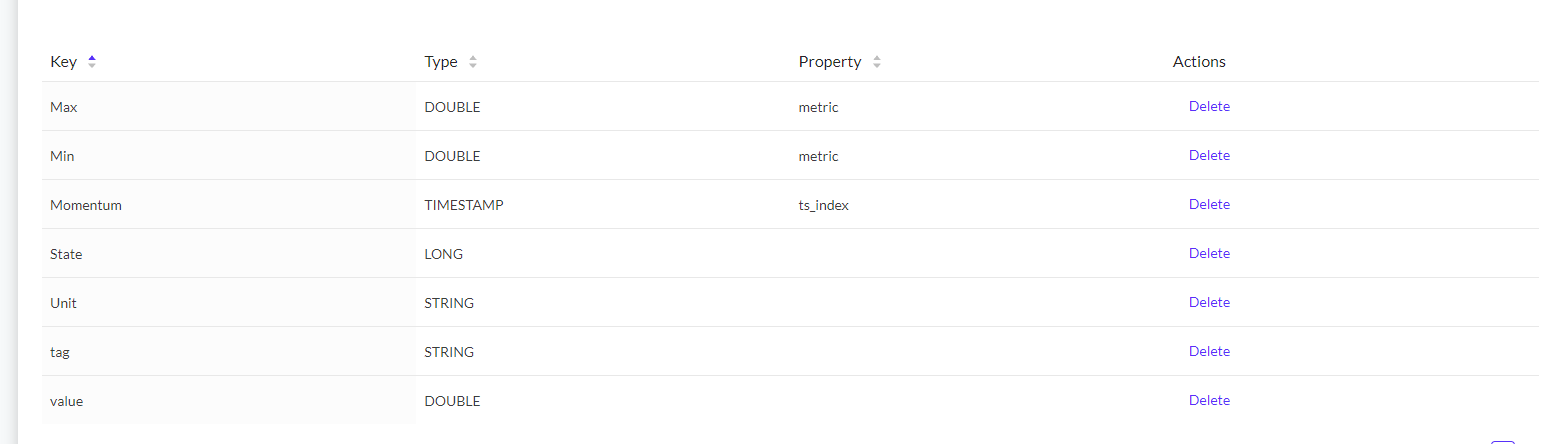The height and width of the screenshot is (444, 1559).
Task: Select the Max key cell
Action: tap(229, 107)
